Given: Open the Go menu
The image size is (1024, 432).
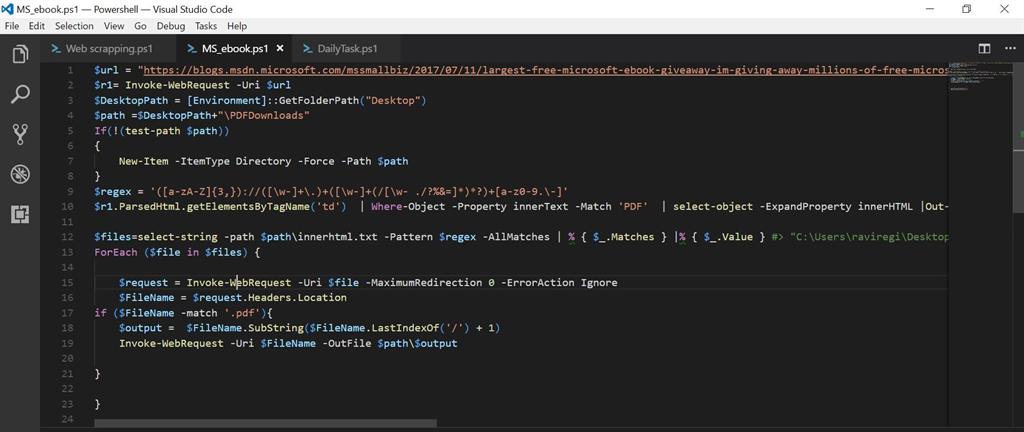Looking at the screenshot, I should click(x=140, y=26).
